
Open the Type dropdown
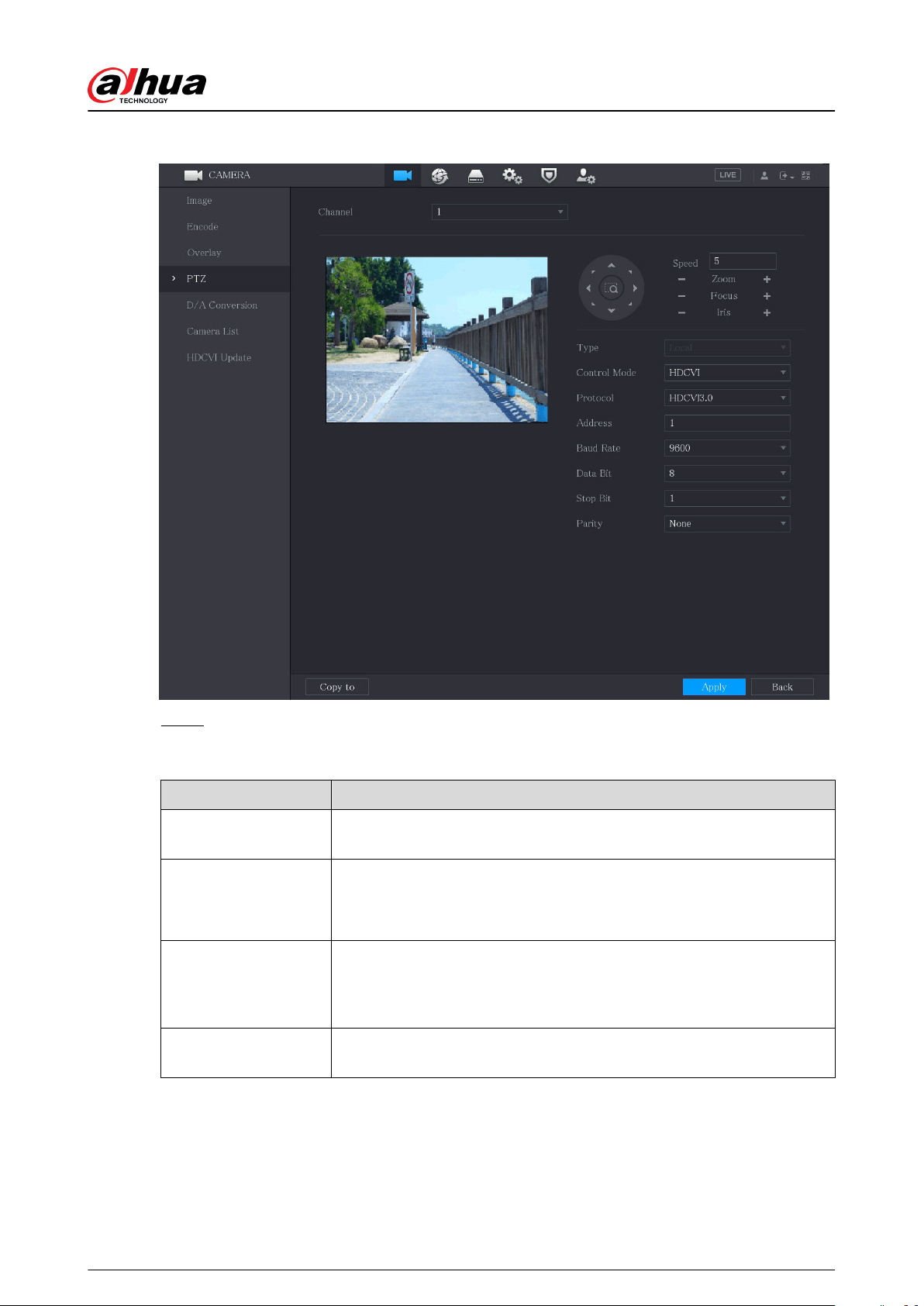click(x=727, y=348)
